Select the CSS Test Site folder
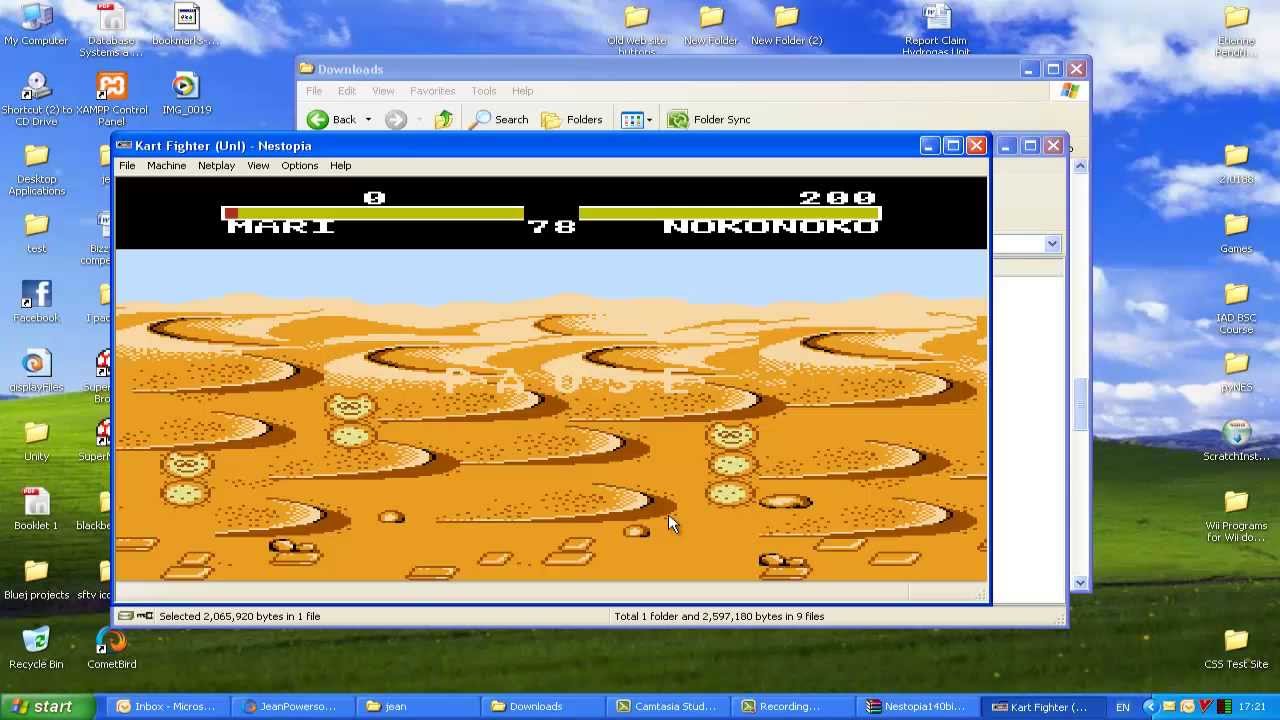1280x720 pixels. pos(1236,647)
